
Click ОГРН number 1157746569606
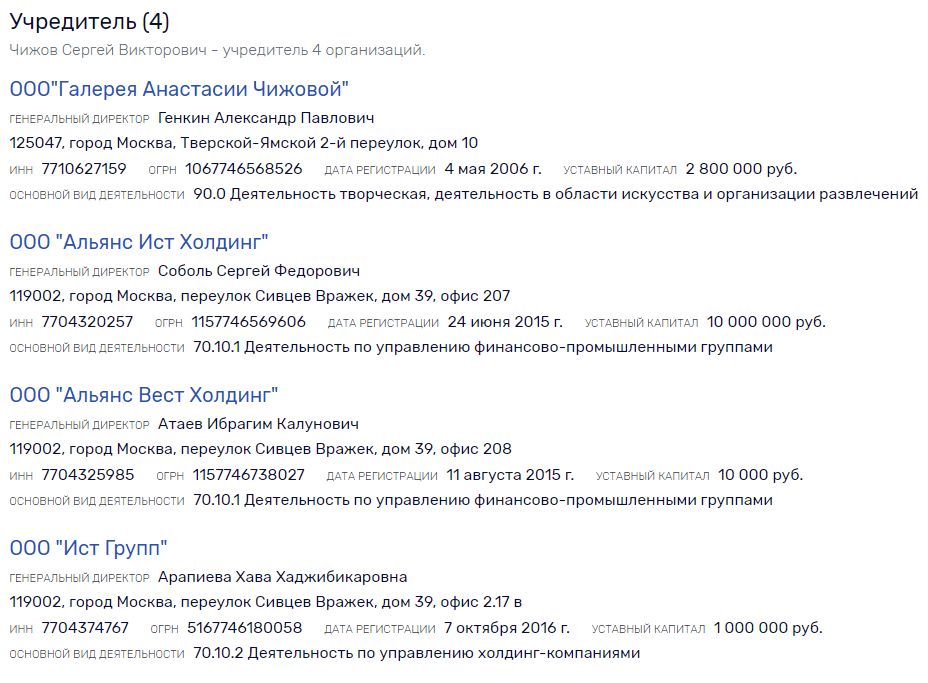click(249, 322)
